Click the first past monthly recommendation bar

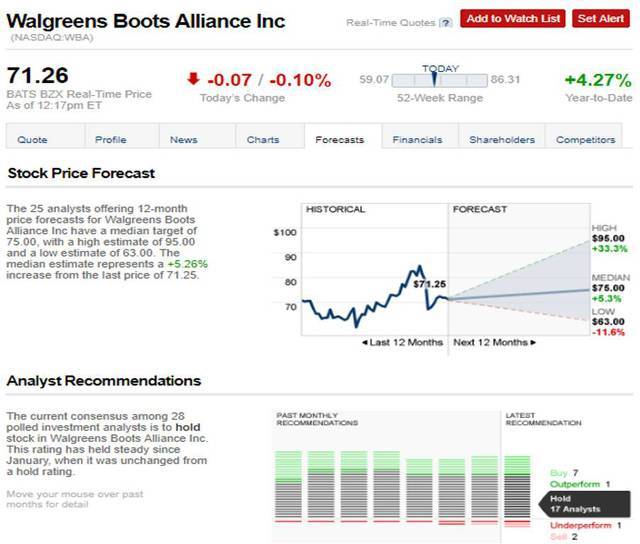[x=288, y=486]
